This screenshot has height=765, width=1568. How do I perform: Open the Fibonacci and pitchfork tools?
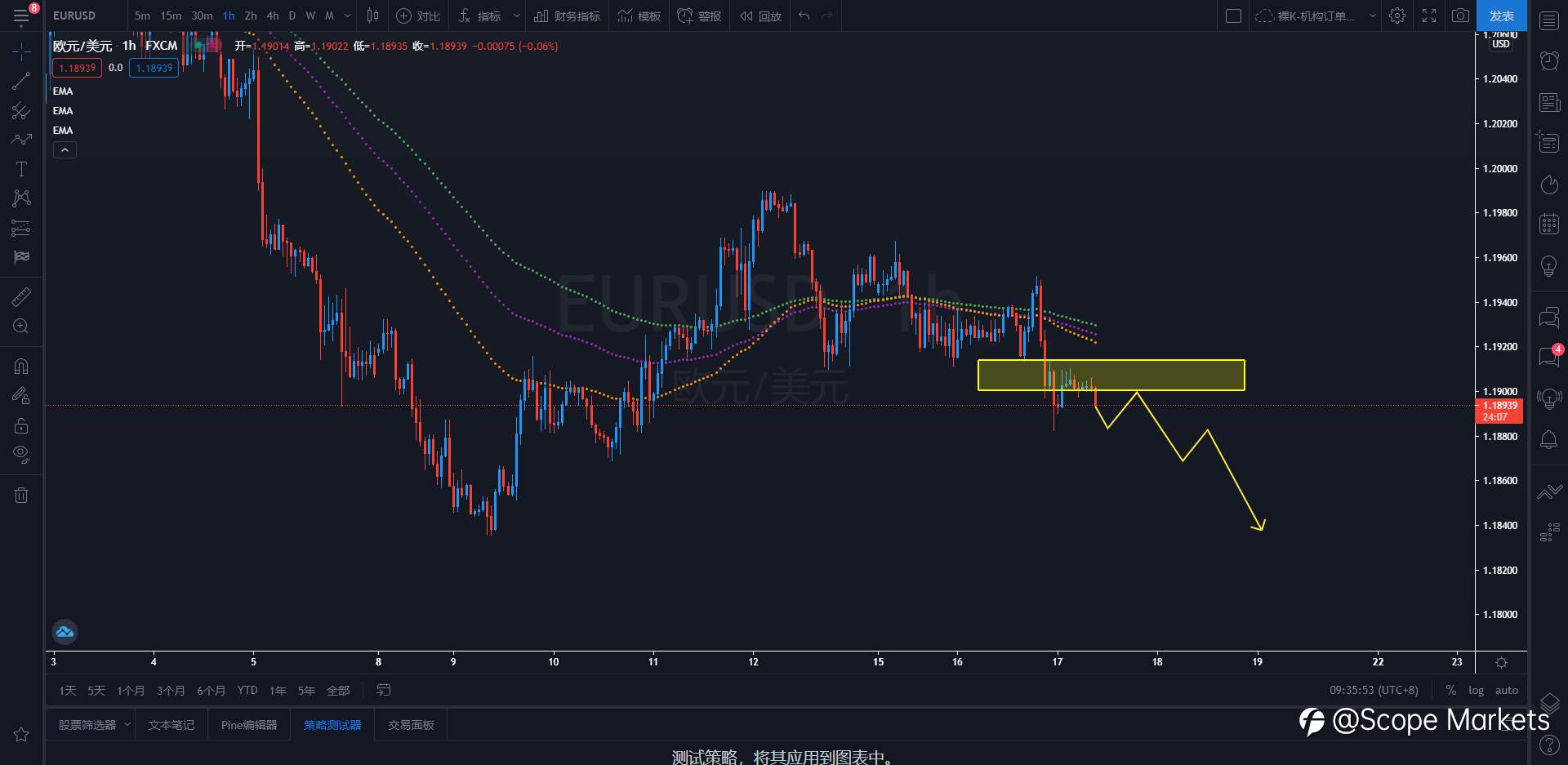click(x=21, y=110)
